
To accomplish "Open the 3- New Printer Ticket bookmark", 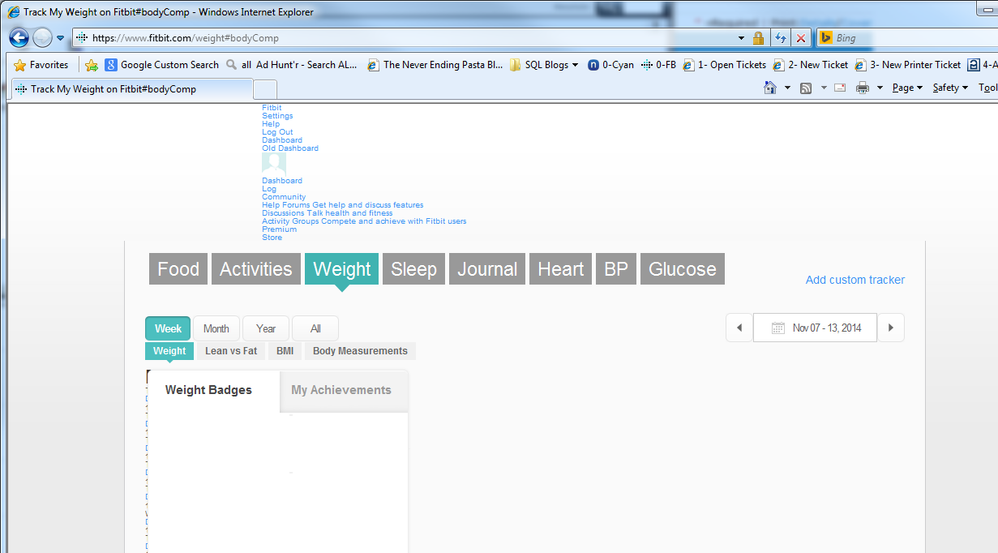I will [x=908, y=65].
